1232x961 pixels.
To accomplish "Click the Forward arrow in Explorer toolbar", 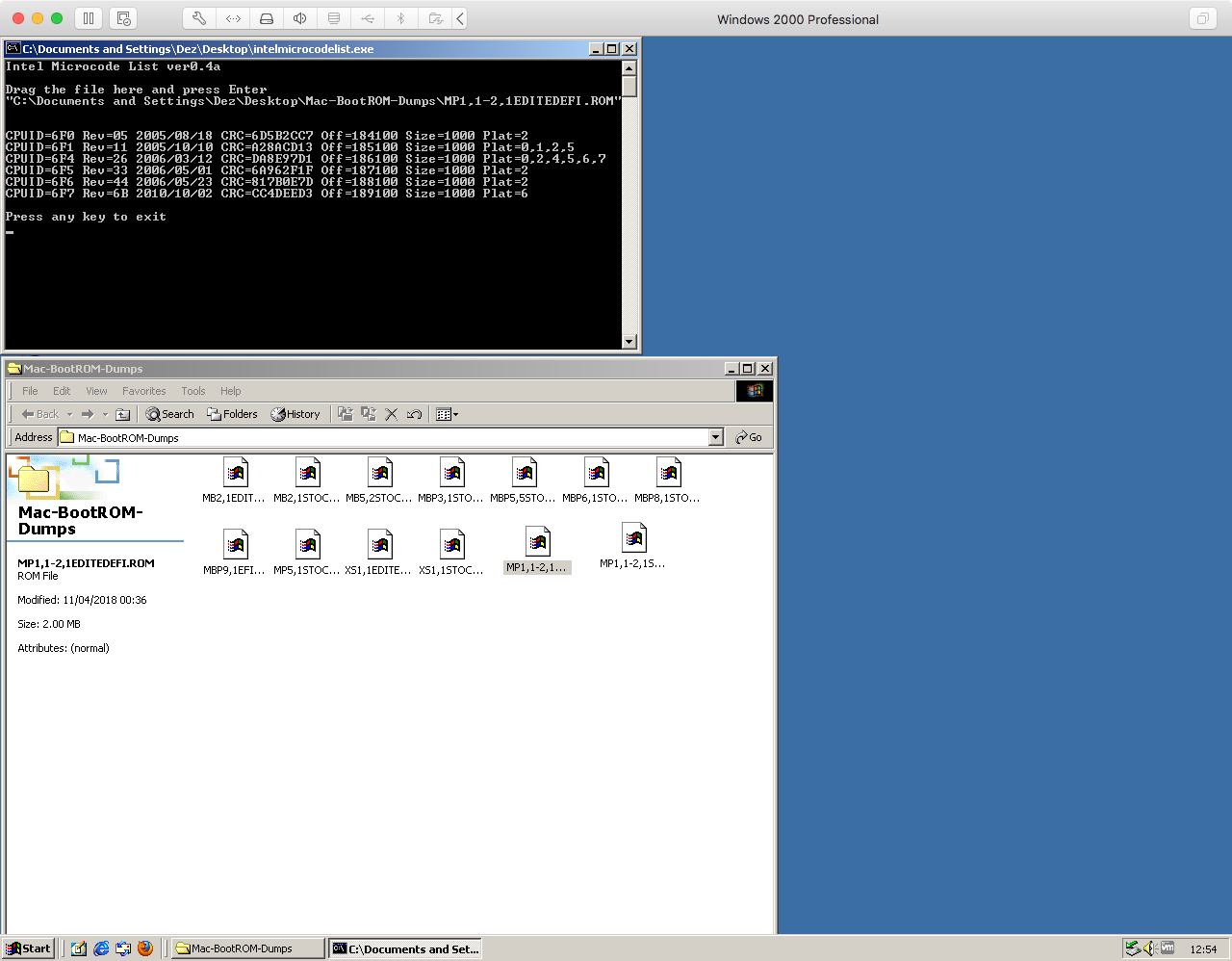I will 88,414.
